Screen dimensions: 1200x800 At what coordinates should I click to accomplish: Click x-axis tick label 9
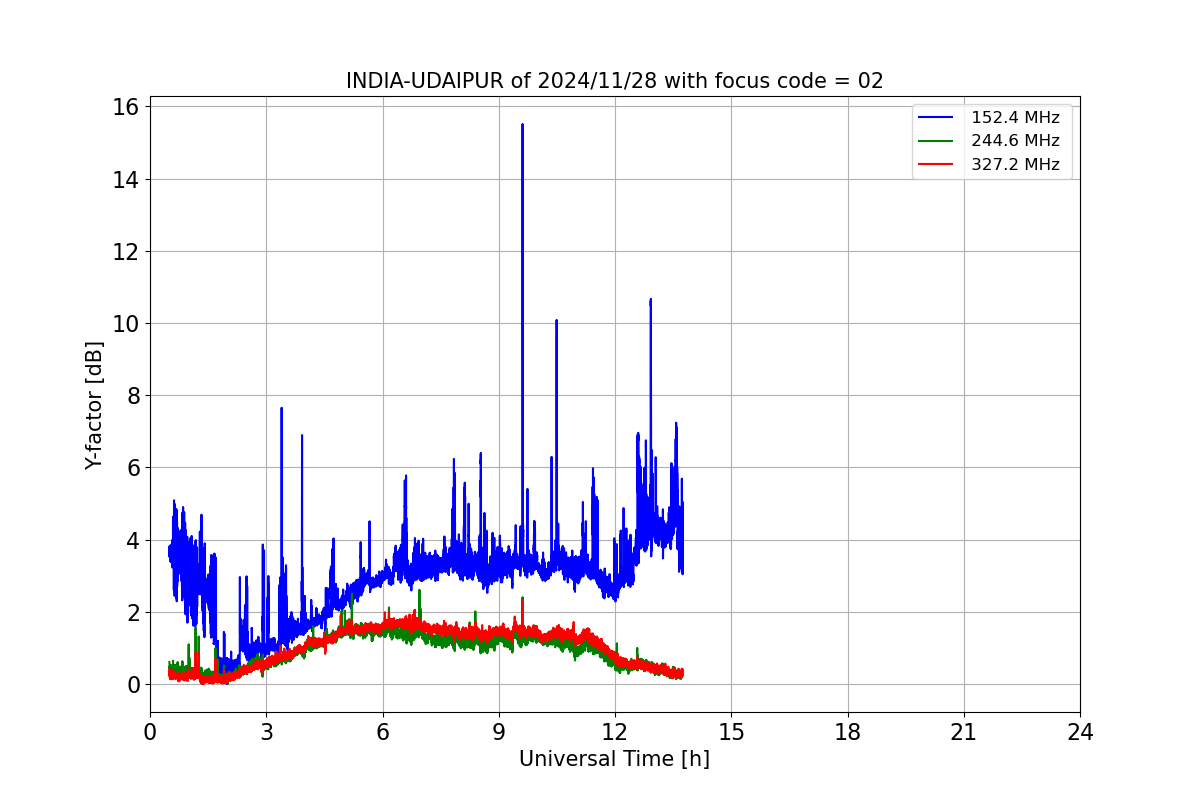click(498, 732)
